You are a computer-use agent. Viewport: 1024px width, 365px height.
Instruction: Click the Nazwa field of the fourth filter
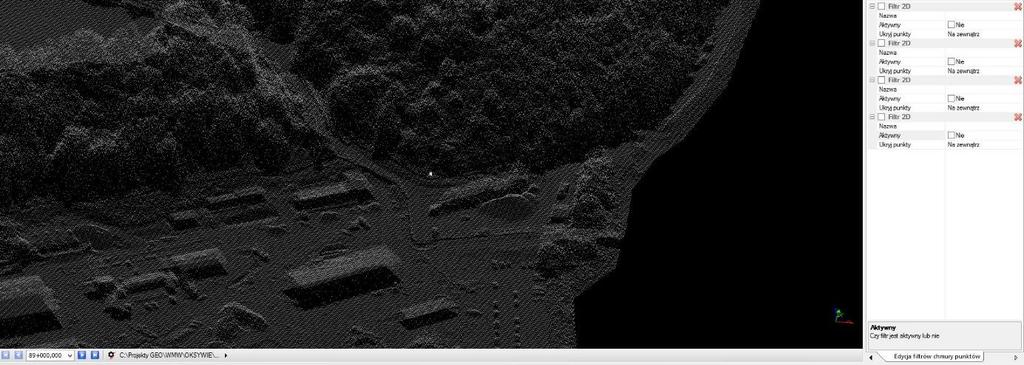984,126
